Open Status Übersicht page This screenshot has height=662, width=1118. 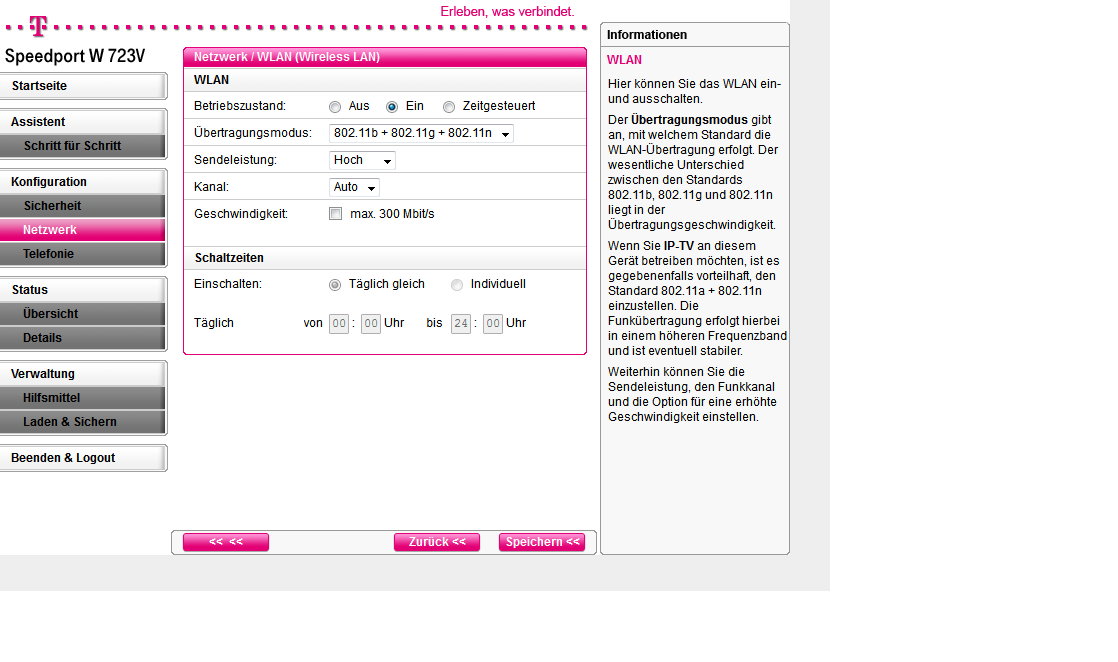click(83, 314)
